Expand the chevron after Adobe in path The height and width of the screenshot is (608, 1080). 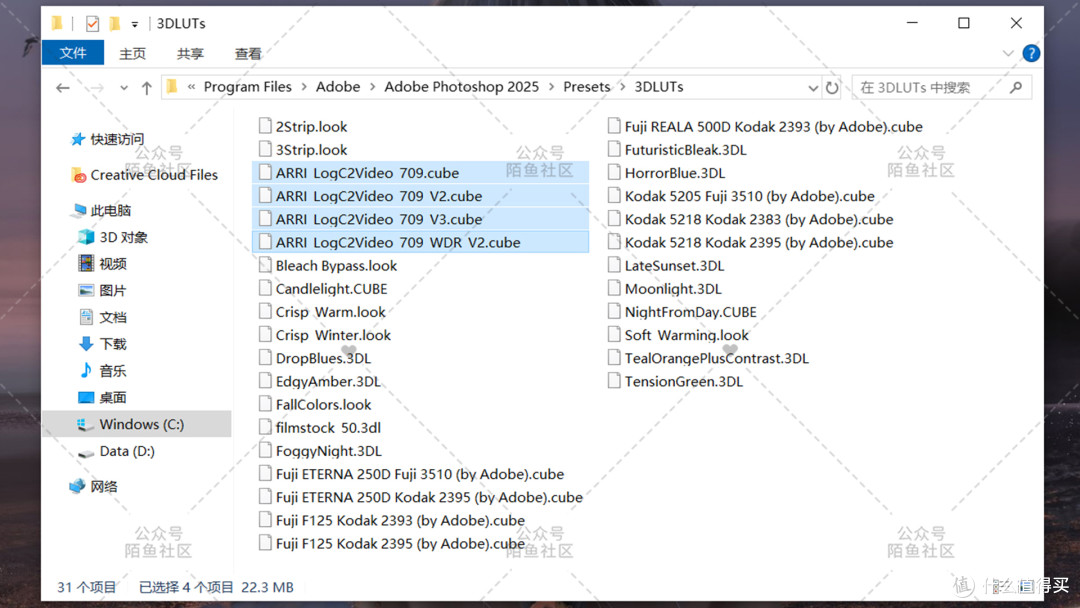[373, 87]
